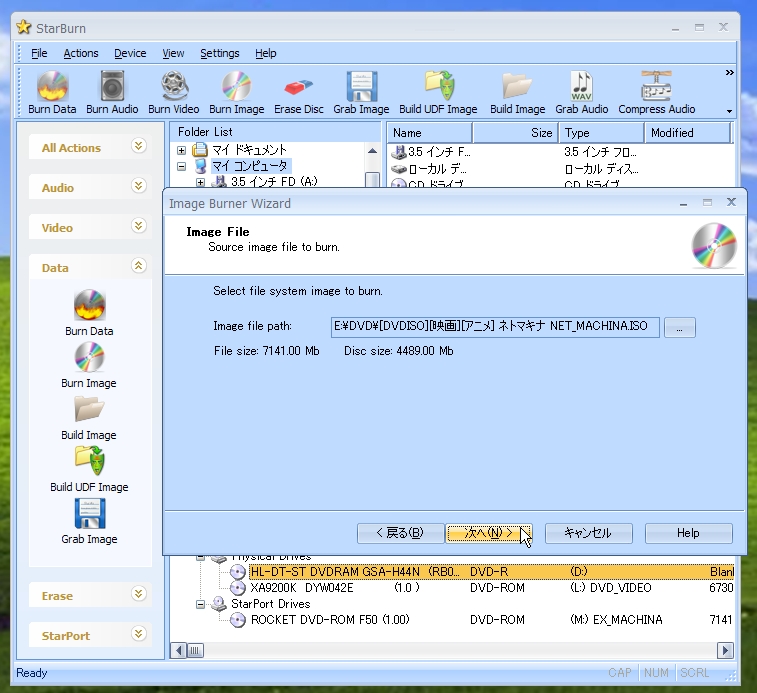Open the Device menu

click(130, 53)
